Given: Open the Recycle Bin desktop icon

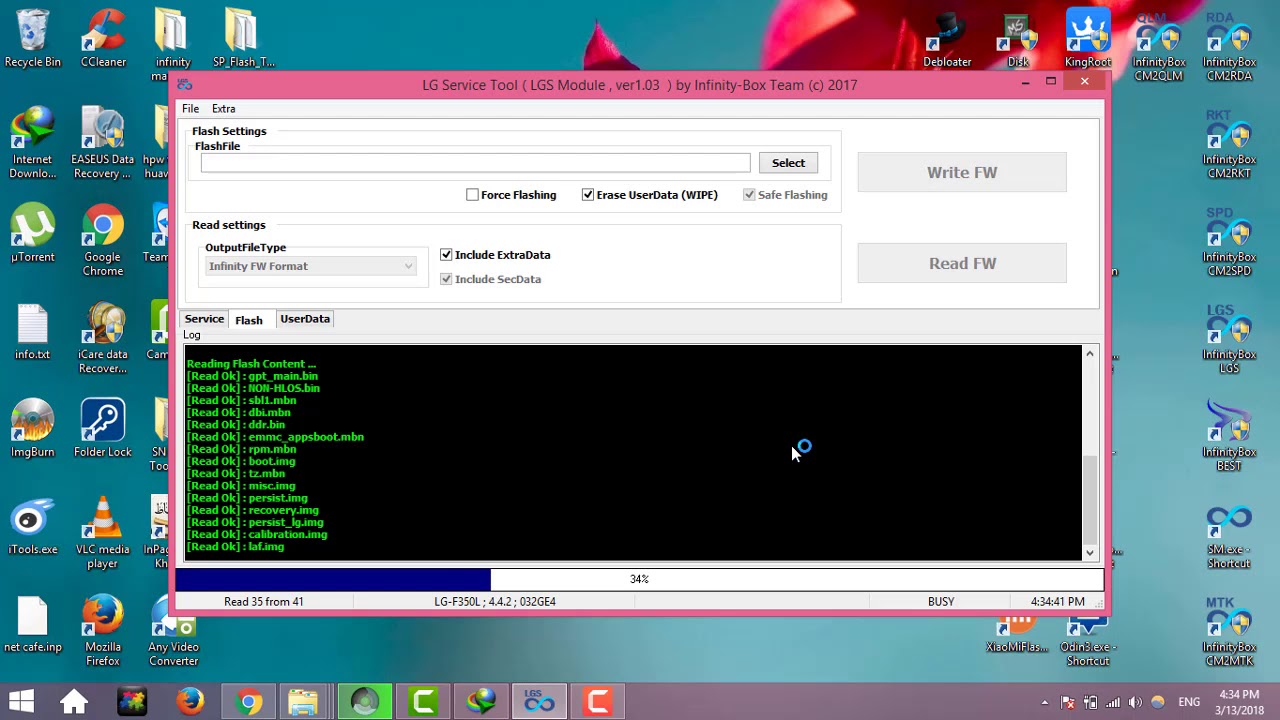Looking at the screenshot, I should [x=32, y=38].
